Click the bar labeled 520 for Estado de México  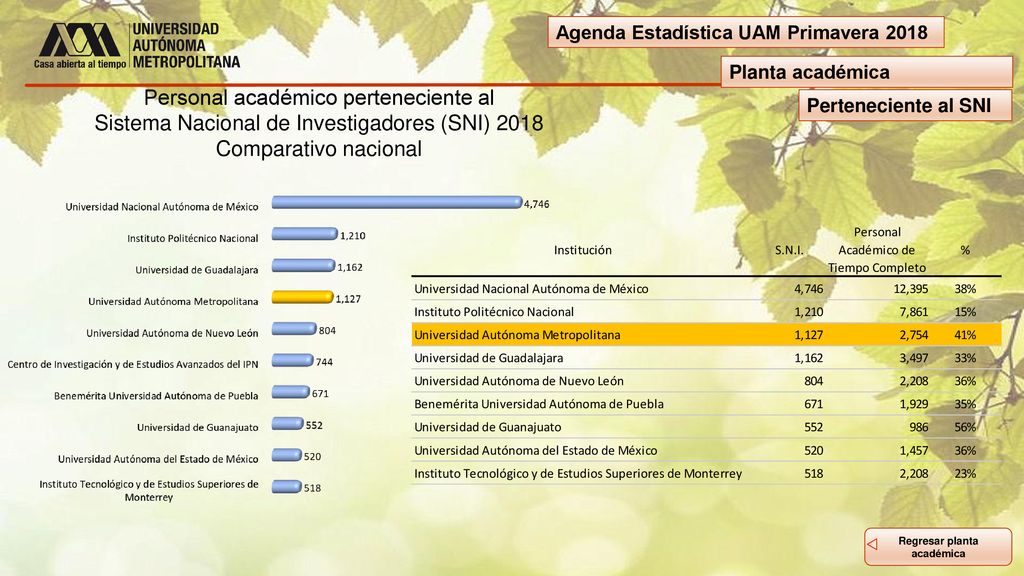click(x=287, y=455)
